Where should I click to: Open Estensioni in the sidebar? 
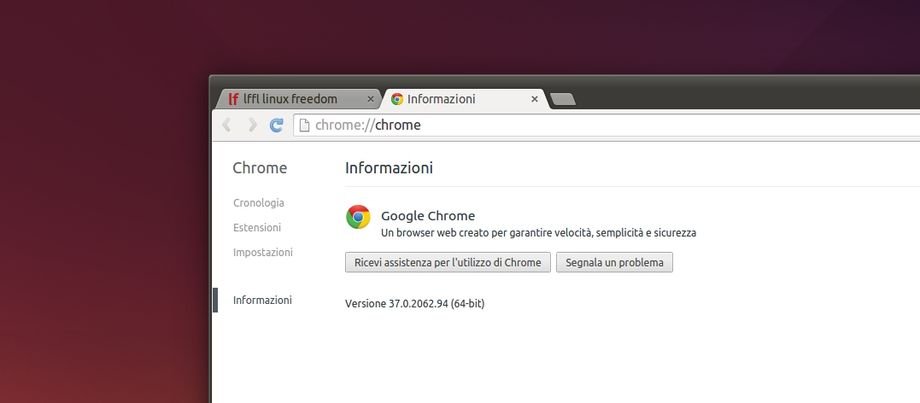coord(257,228)
